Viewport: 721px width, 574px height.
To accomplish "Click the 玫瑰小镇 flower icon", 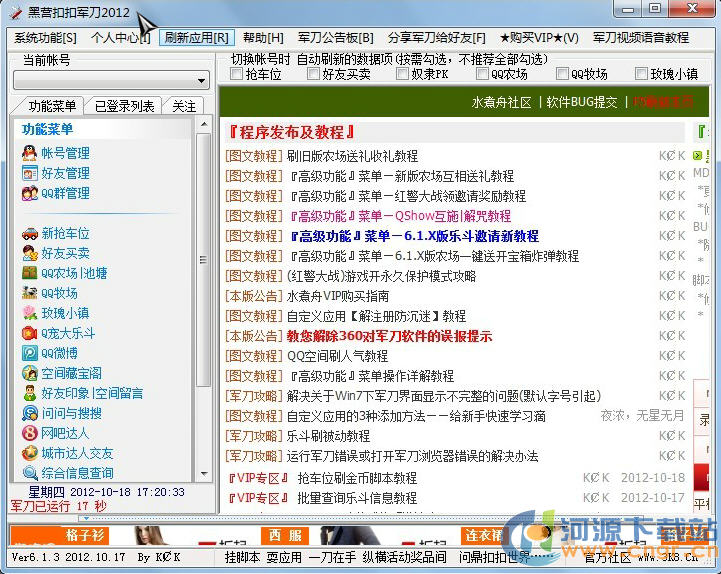I will click(x=30, y=313).
